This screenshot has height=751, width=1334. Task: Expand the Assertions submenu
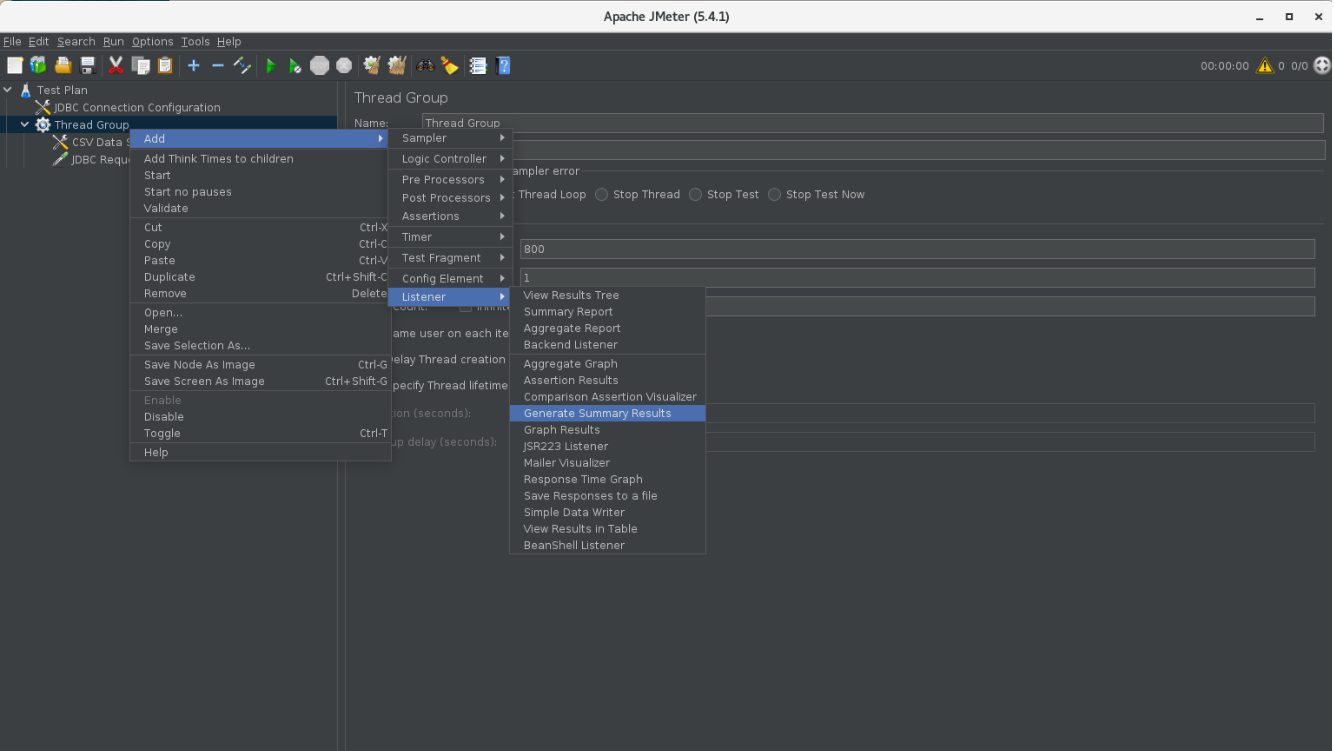[x=450, y=216]
